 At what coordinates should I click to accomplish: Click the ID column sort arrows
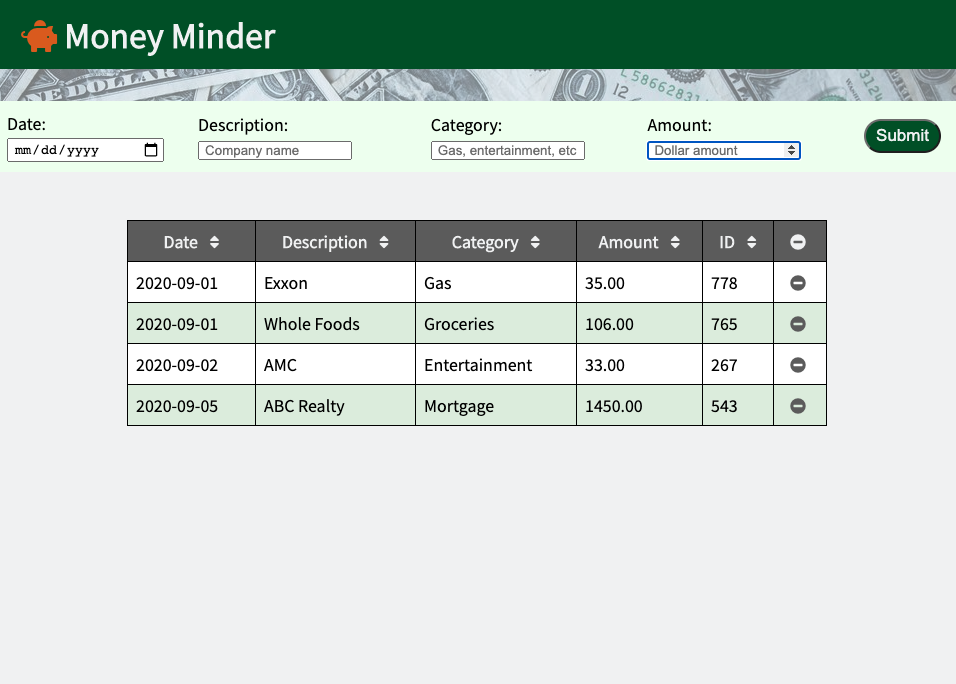pyautogui.click(x=751, y=241)
